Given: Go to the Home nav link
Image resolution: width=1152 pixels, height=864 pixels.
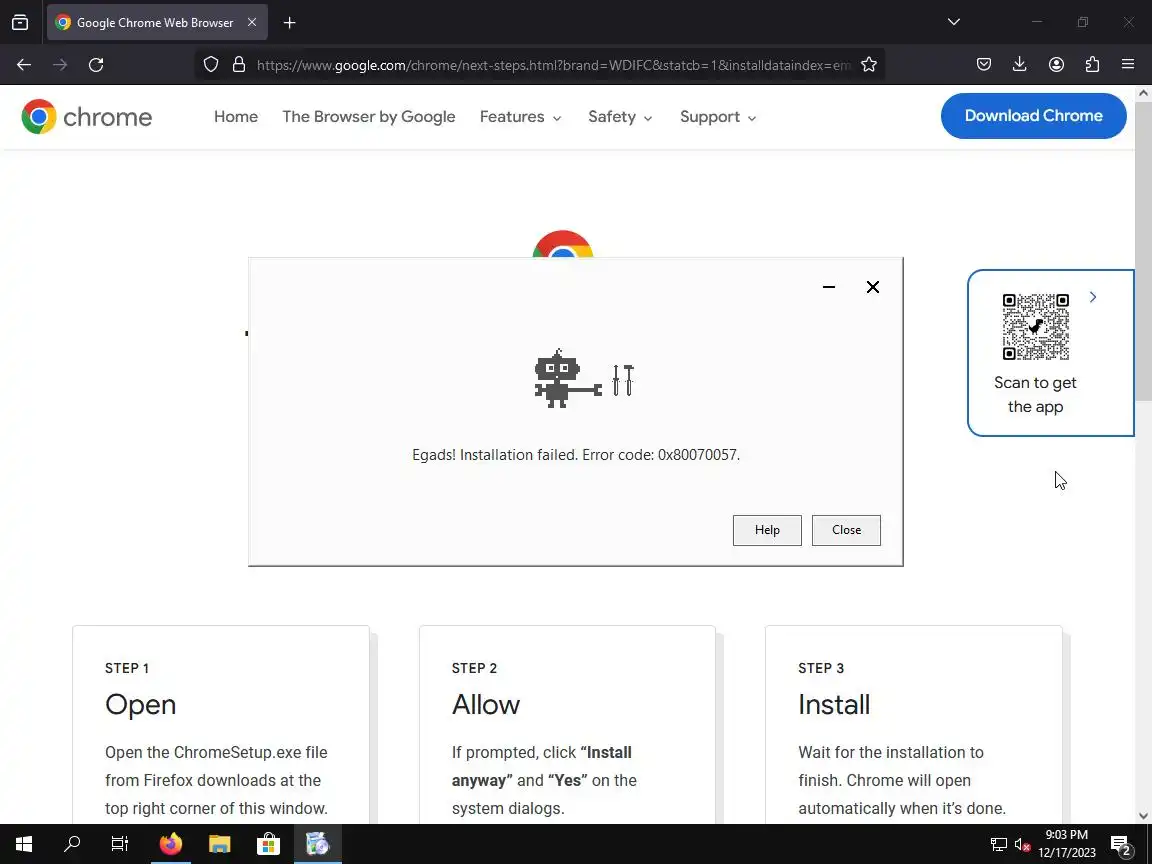Looking at the screenshot, I should [236, 117].
